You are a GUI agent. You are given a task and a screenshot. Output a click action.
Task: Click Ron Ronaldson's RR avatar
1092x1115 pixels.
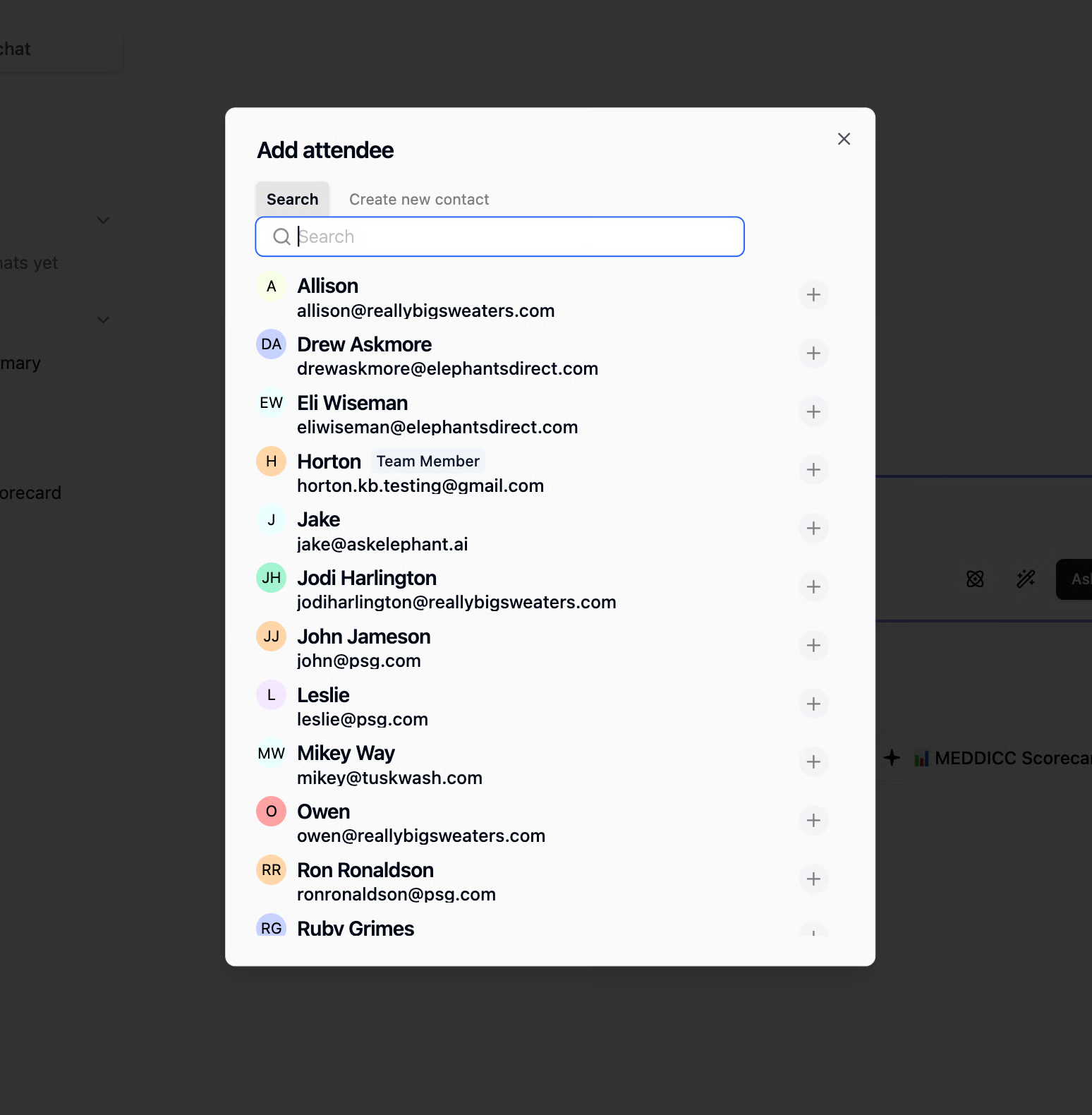[271, 870]
